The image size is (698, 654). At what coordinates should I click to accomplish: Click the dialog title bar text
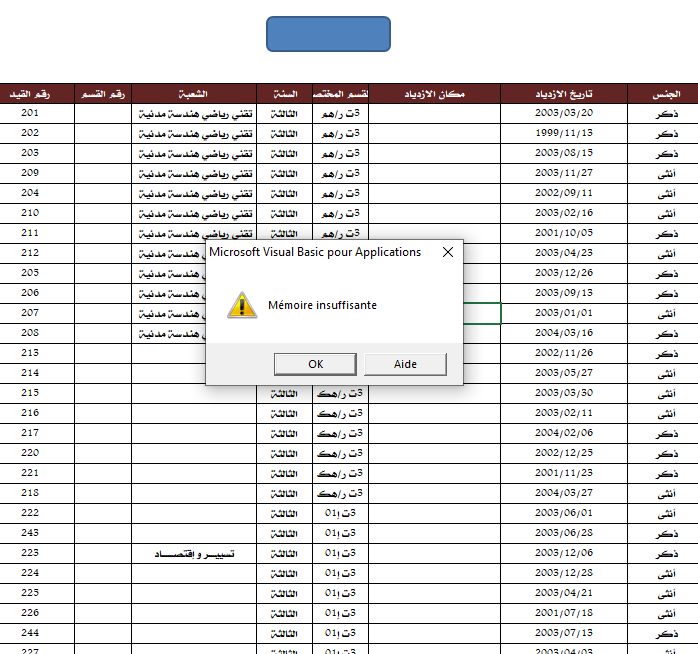315,252
